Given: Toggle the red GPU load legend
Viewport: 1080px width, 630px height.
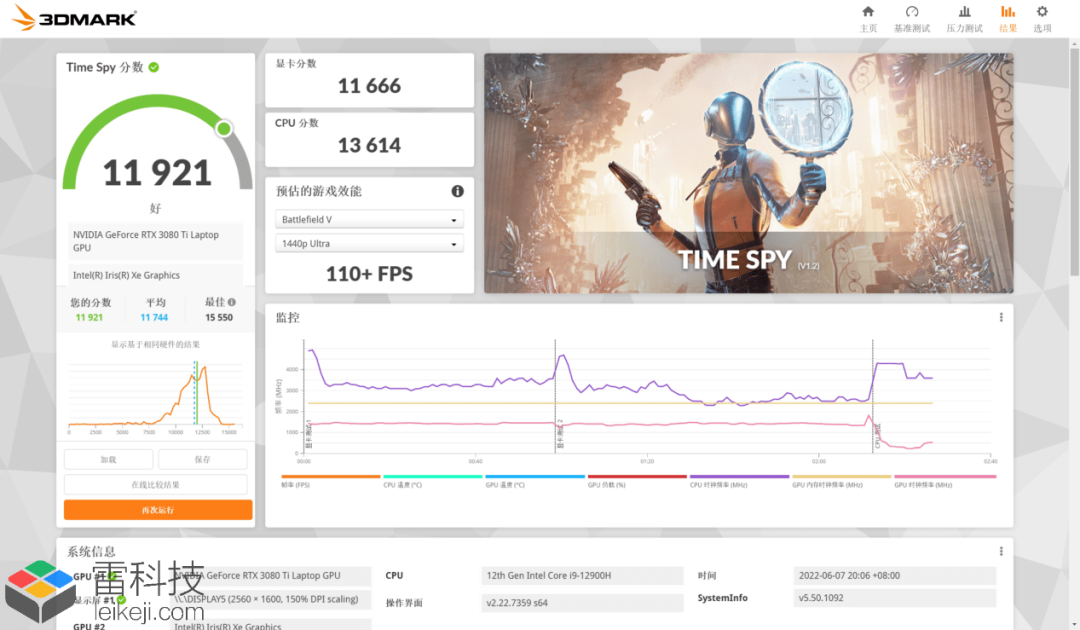Looking at the screenshot, I should coord(637,481).
